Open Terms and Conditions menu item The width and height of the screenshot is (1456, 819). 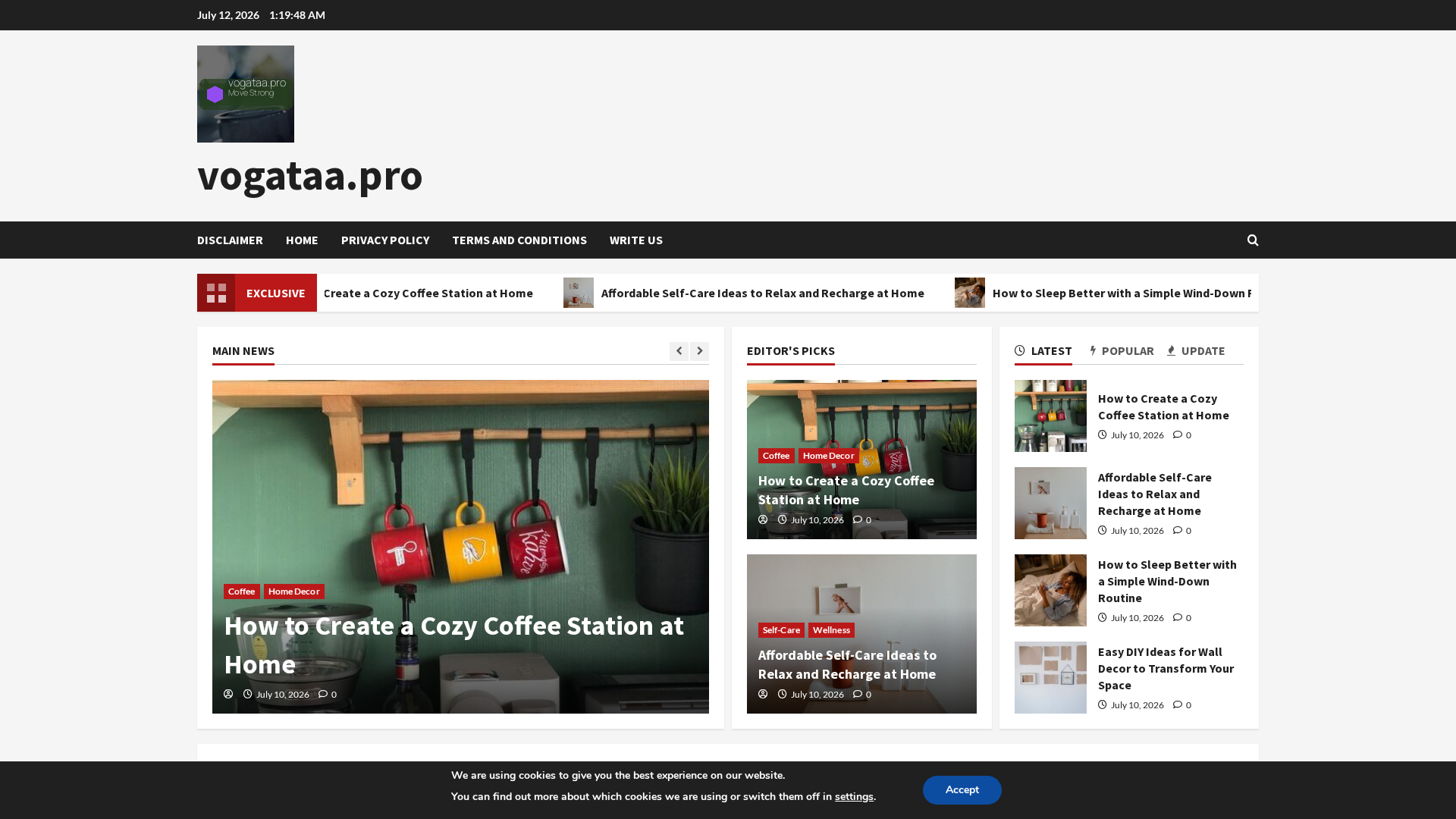tap(519, 240)
